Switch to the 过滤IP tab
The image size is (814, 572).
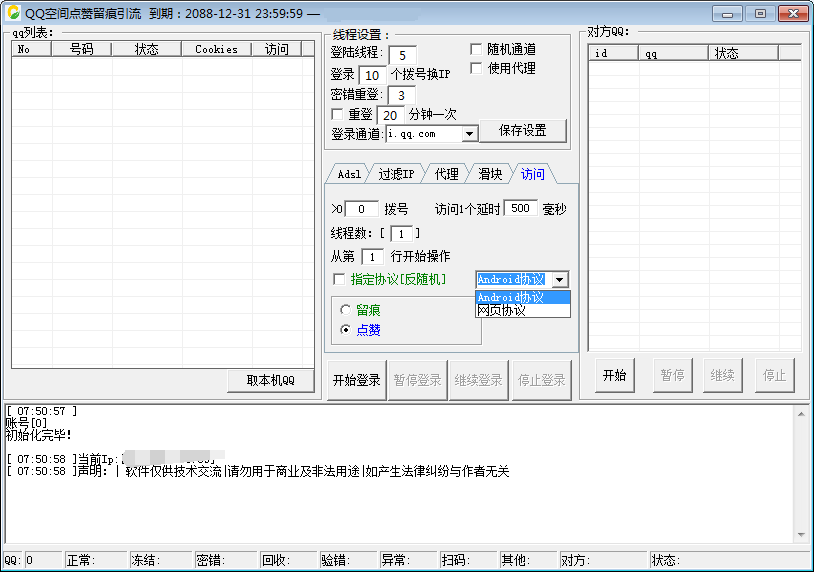pos(396,174)
